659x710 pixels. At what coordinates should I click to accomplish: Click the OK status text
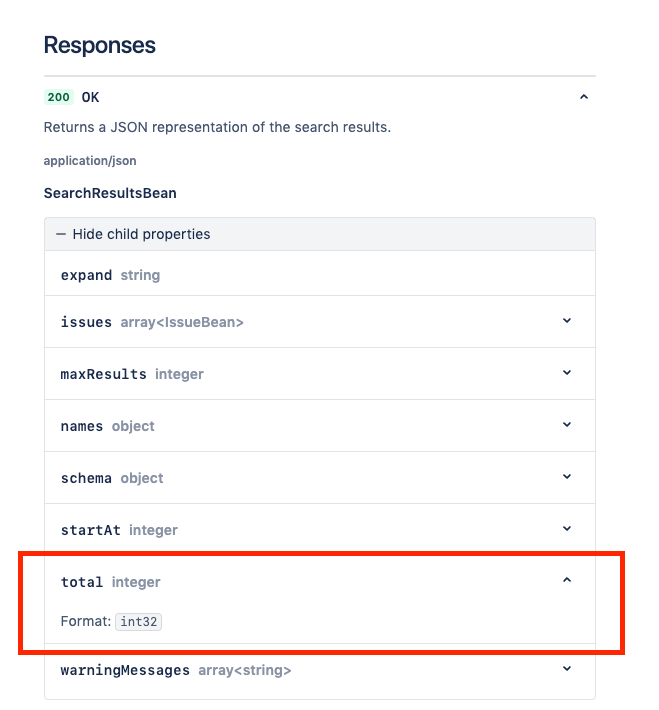tap(90, 97)
